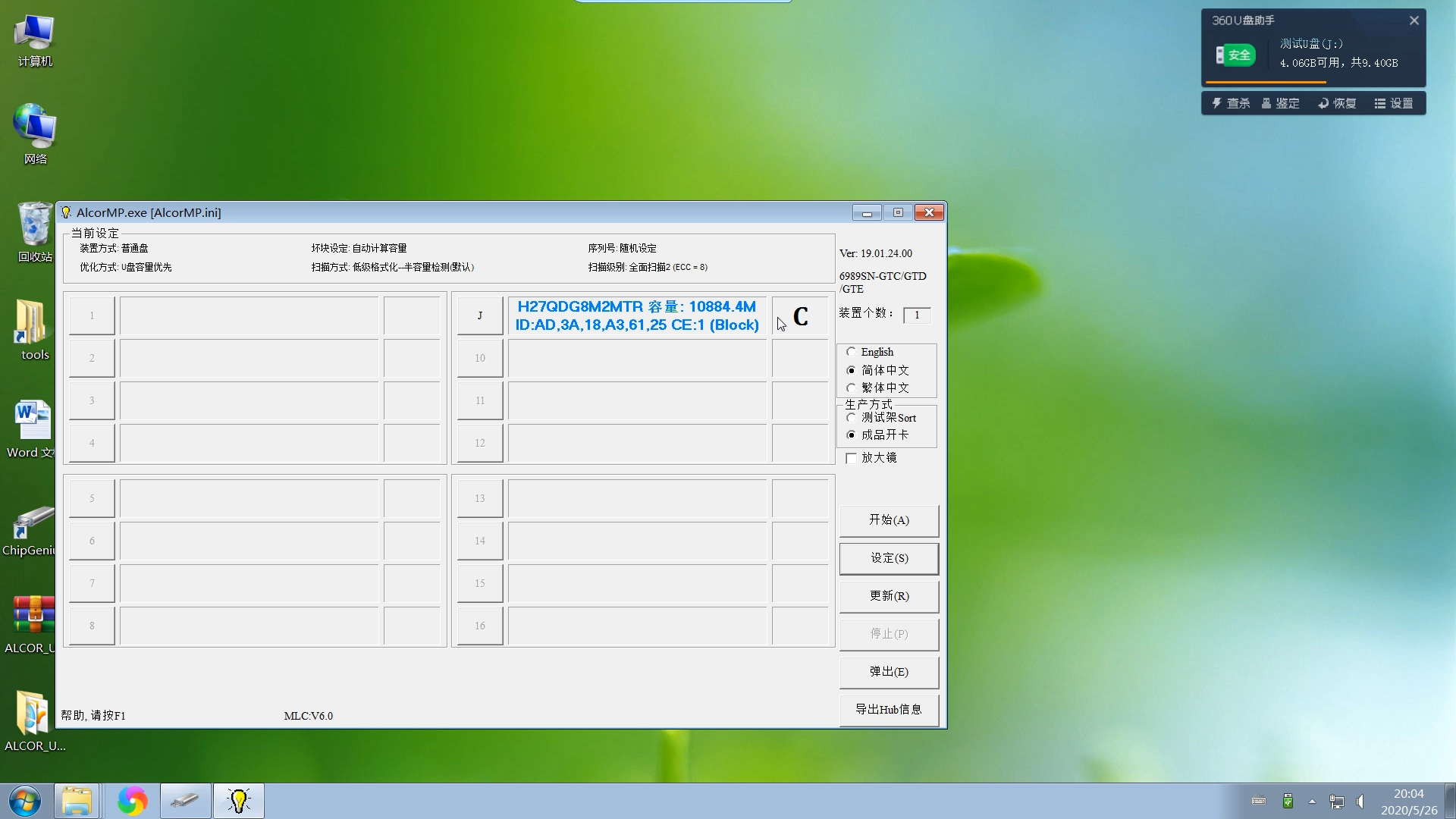Click the 更新(R) update icon
The width and height of the screenshot is (1456, 819).
click(x=887, y=595)
